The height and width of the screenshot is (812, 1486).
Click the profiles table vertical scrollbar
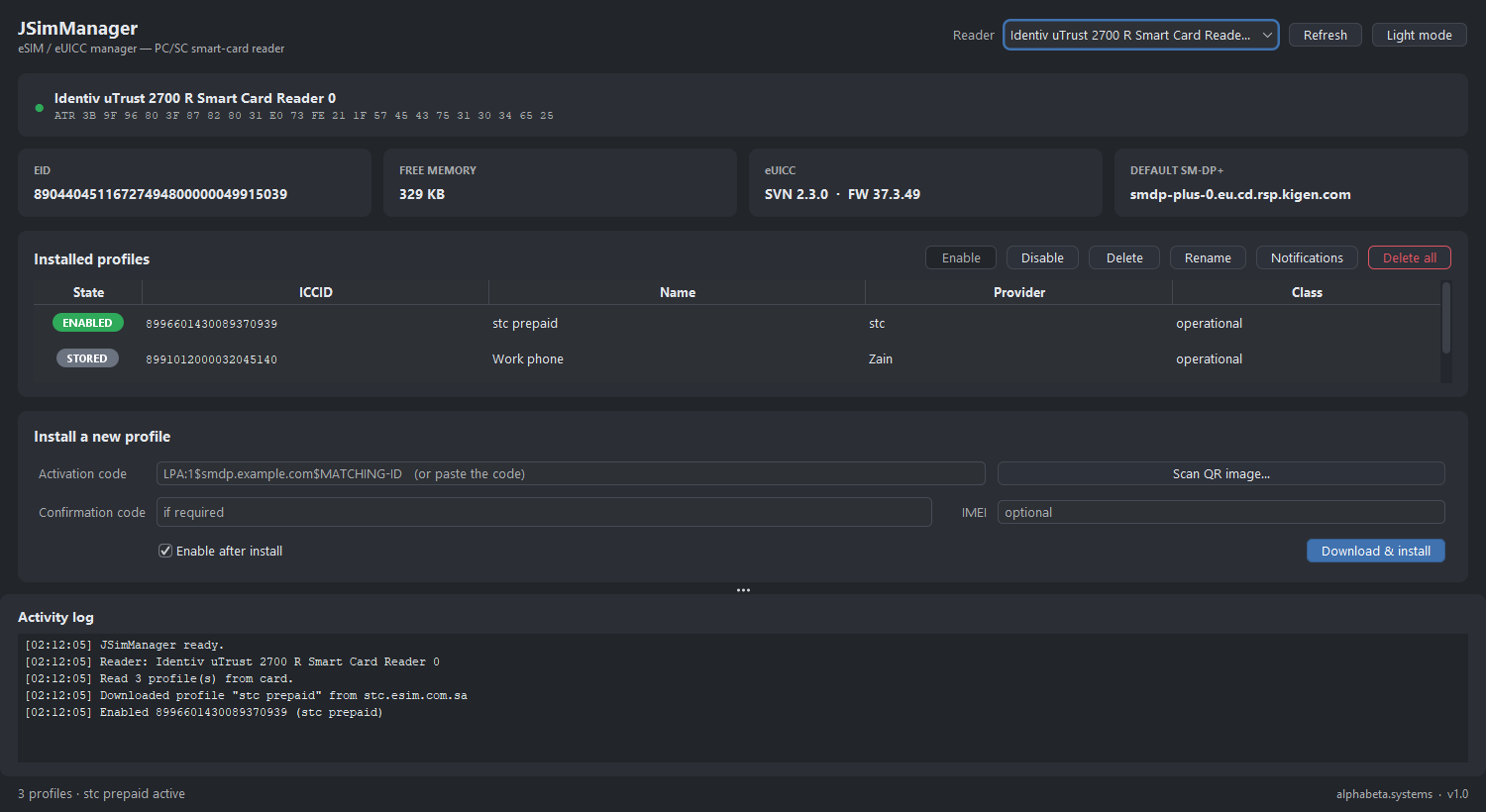click(1446, 319)
